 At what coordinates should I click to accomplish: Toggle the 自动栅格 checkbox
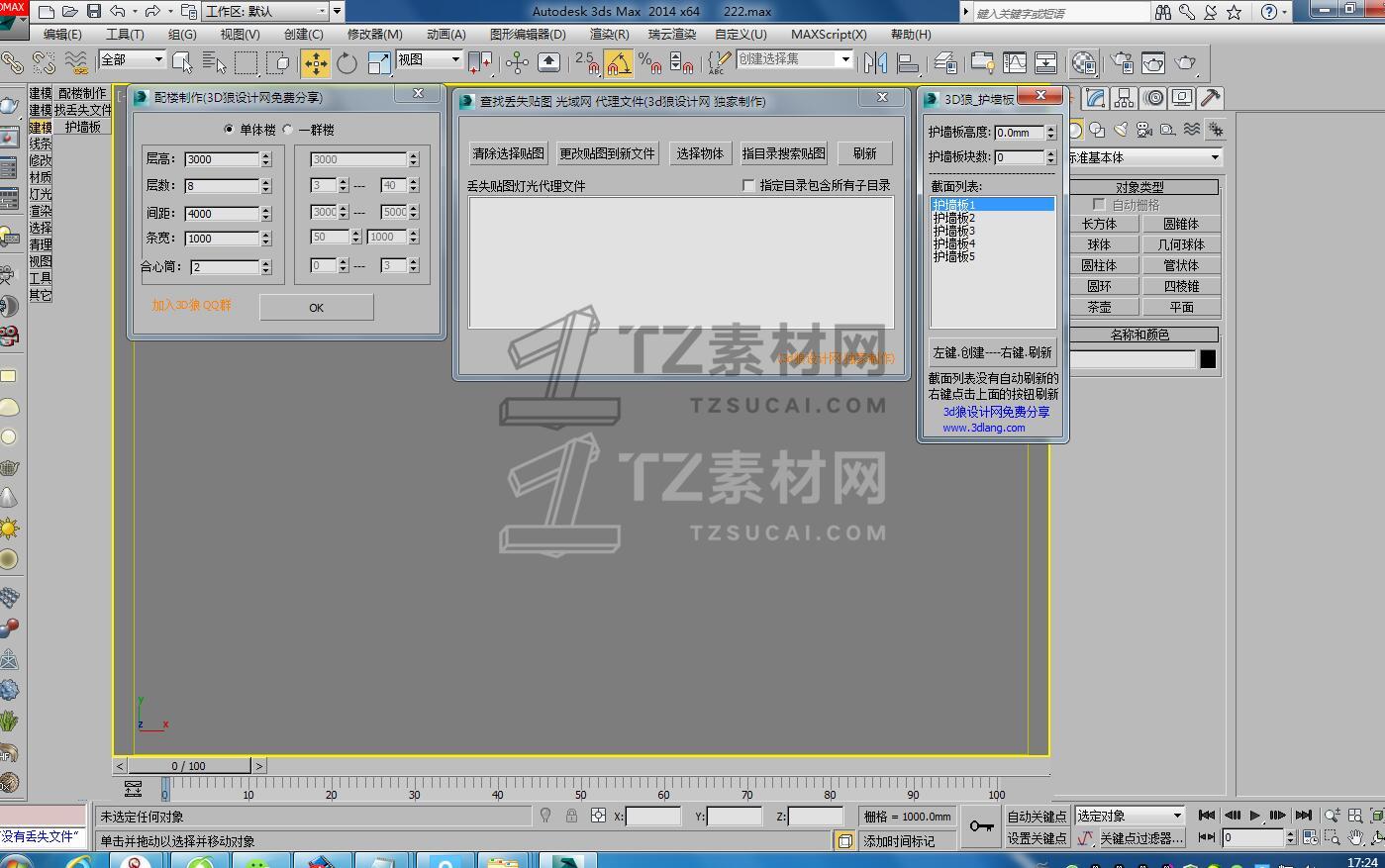pyautogui.click(x=1098, y=205)
